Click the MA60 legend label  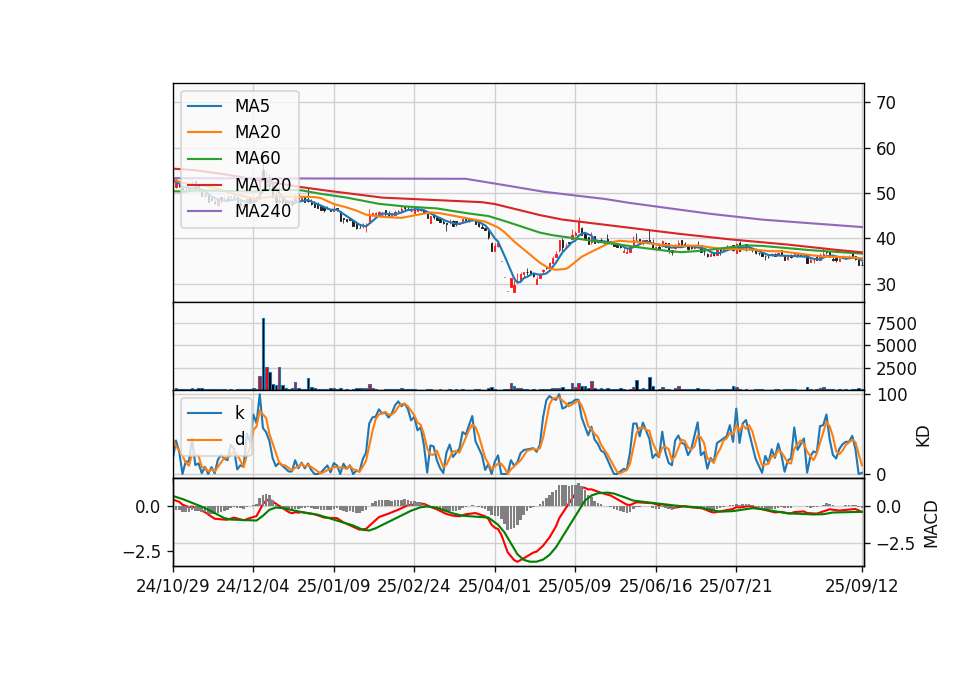pyautogui.click(x=257, y=158)
